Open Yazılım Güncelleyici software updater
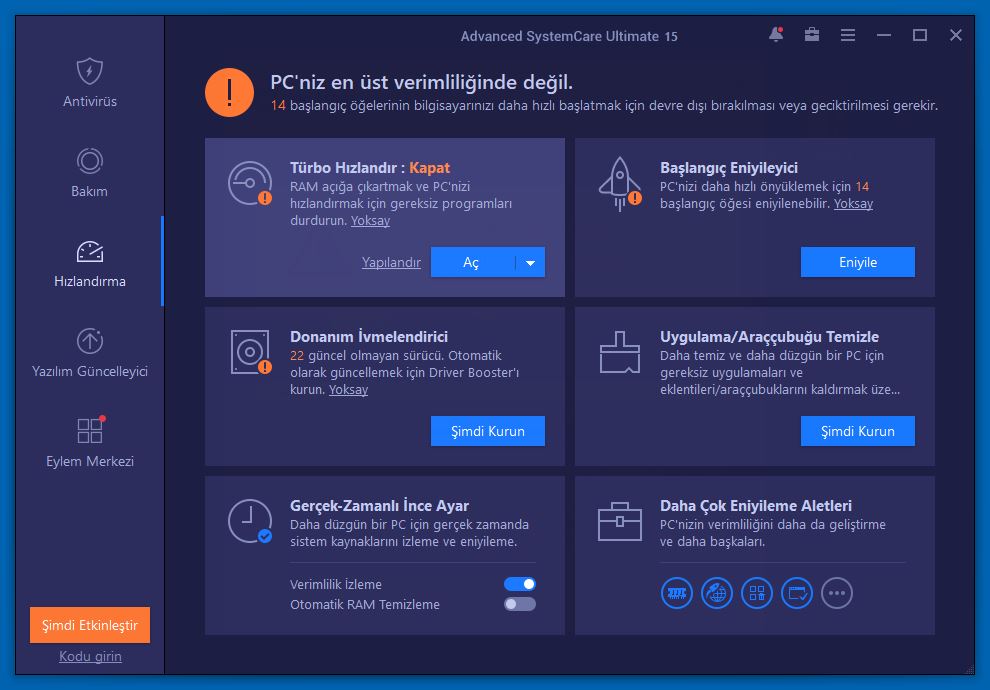Image resolution: width=990 pixels, height=690 pixels. pyautogui.click(x=90, y=353)
